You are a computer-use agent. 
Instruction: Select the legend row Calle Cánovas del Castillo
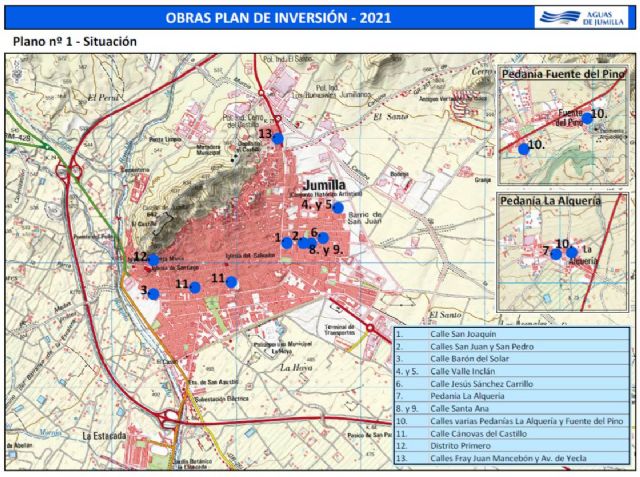[x=512, y=433]
